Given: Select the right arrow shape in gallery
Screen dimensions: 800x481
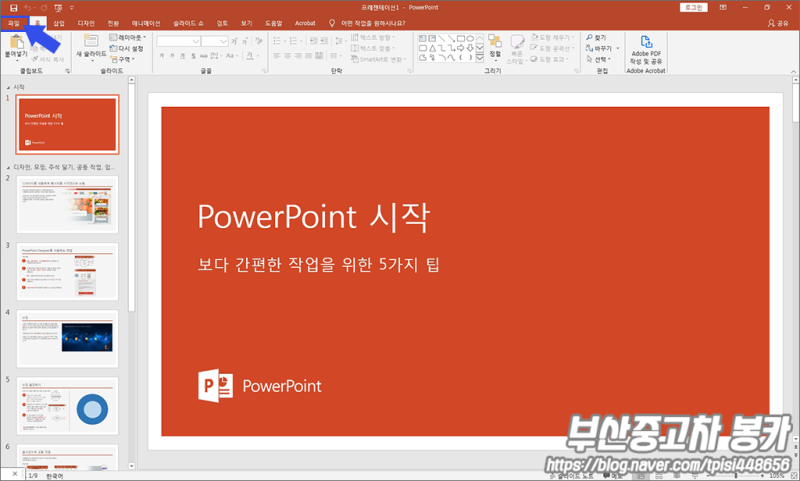Looking at the screenshot, I should point(461,48).
